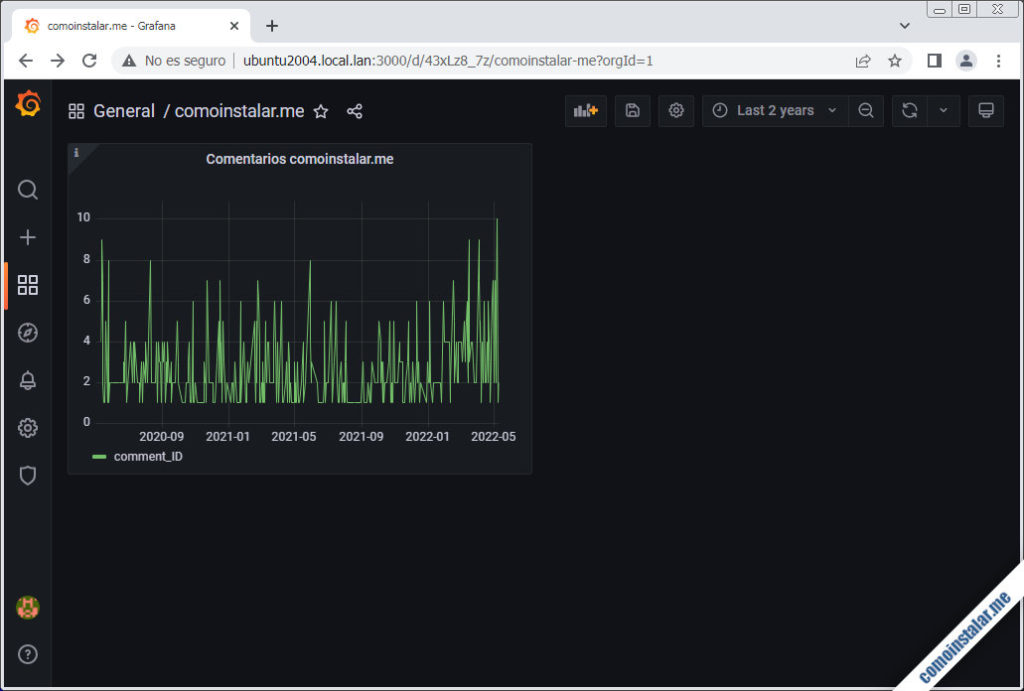Open dashboard settings with the gear icon
This screenshot has height=691, width=1024.
pyautogui.click(x=676, y=110)
